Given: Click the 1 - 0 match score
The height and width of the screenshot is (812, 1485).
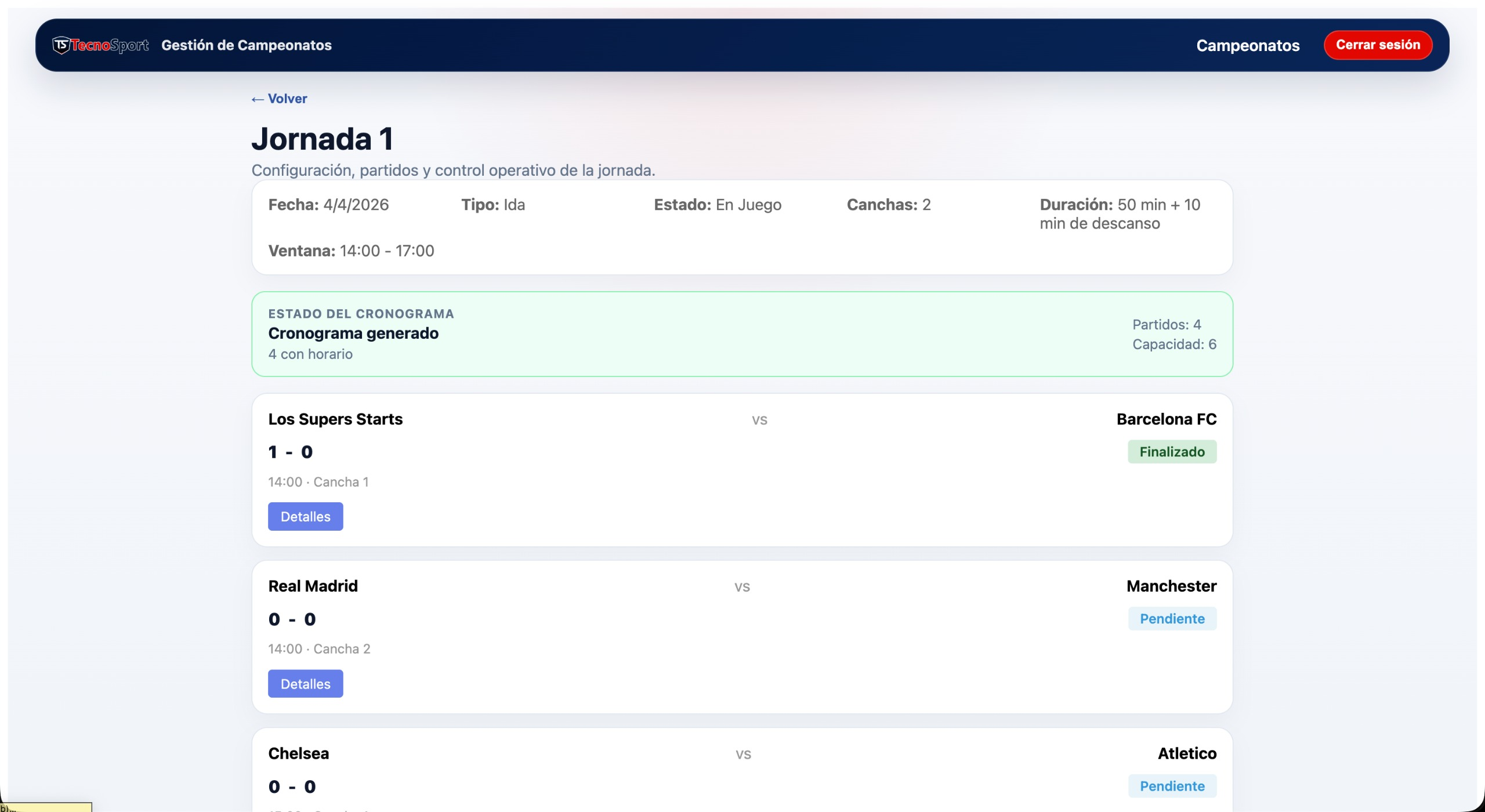Looking at the screenshot, I should tap(291, 452).
